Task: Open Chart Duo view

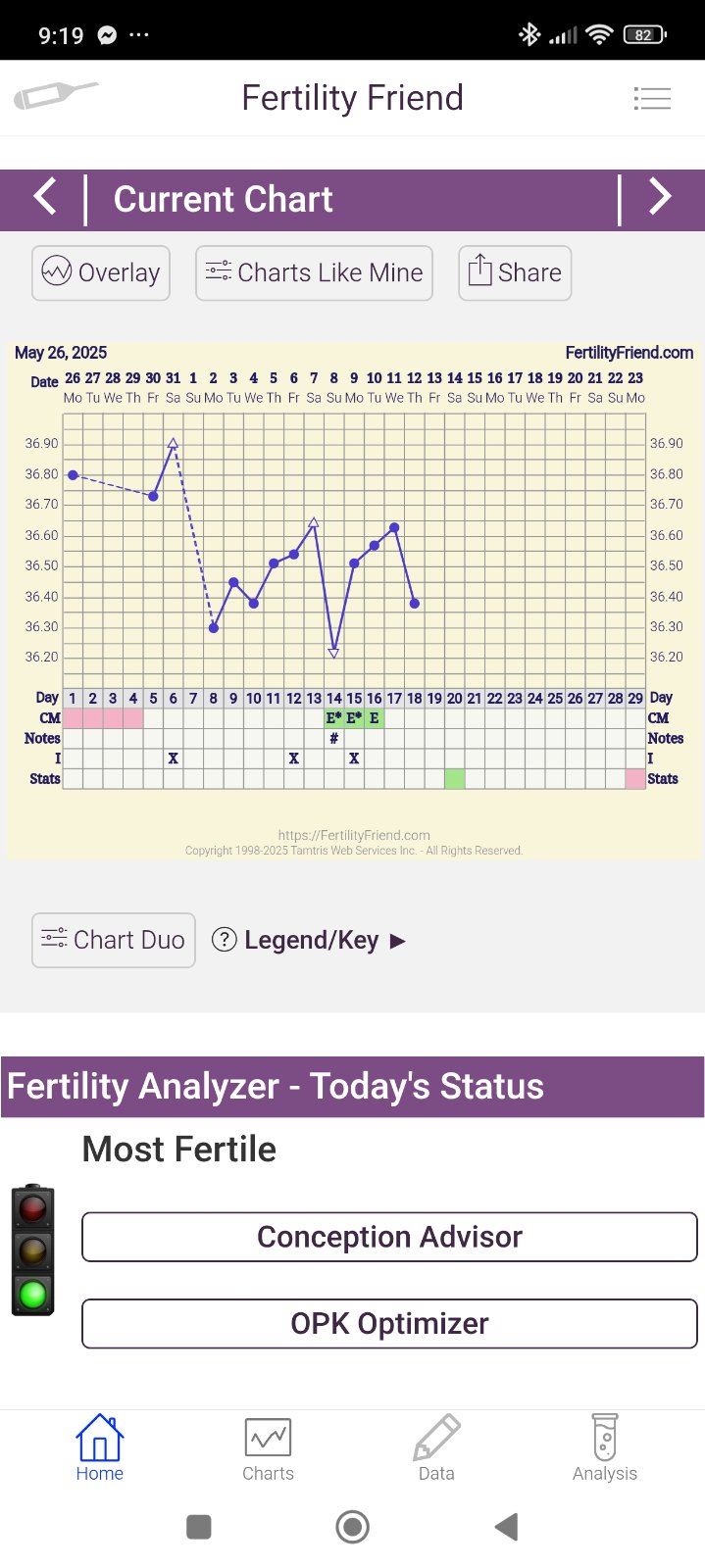Action: point(114,940)
